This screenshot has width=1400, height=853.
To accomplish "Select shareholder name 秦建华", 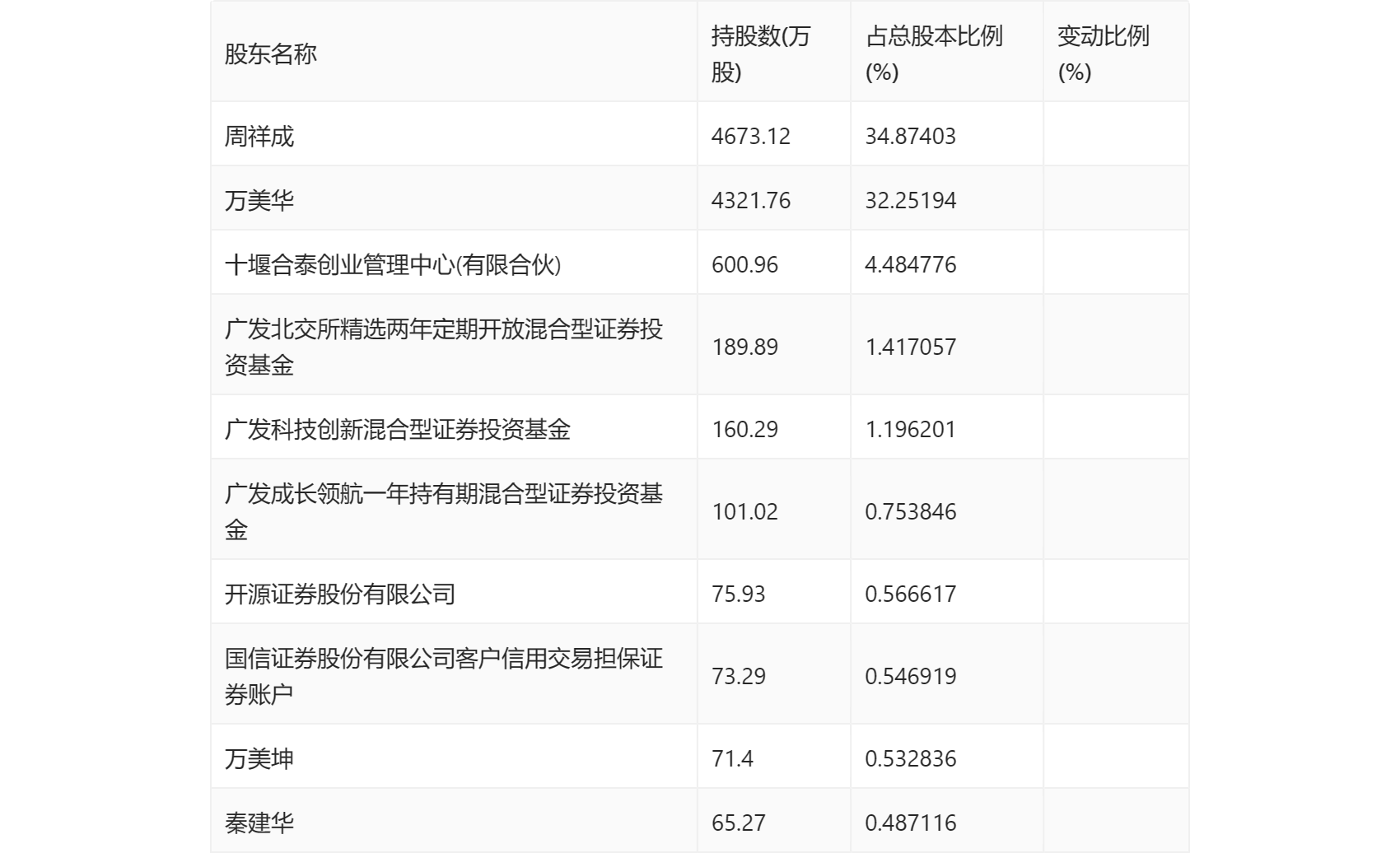I will pyautogui.click(x=259, y=823).
